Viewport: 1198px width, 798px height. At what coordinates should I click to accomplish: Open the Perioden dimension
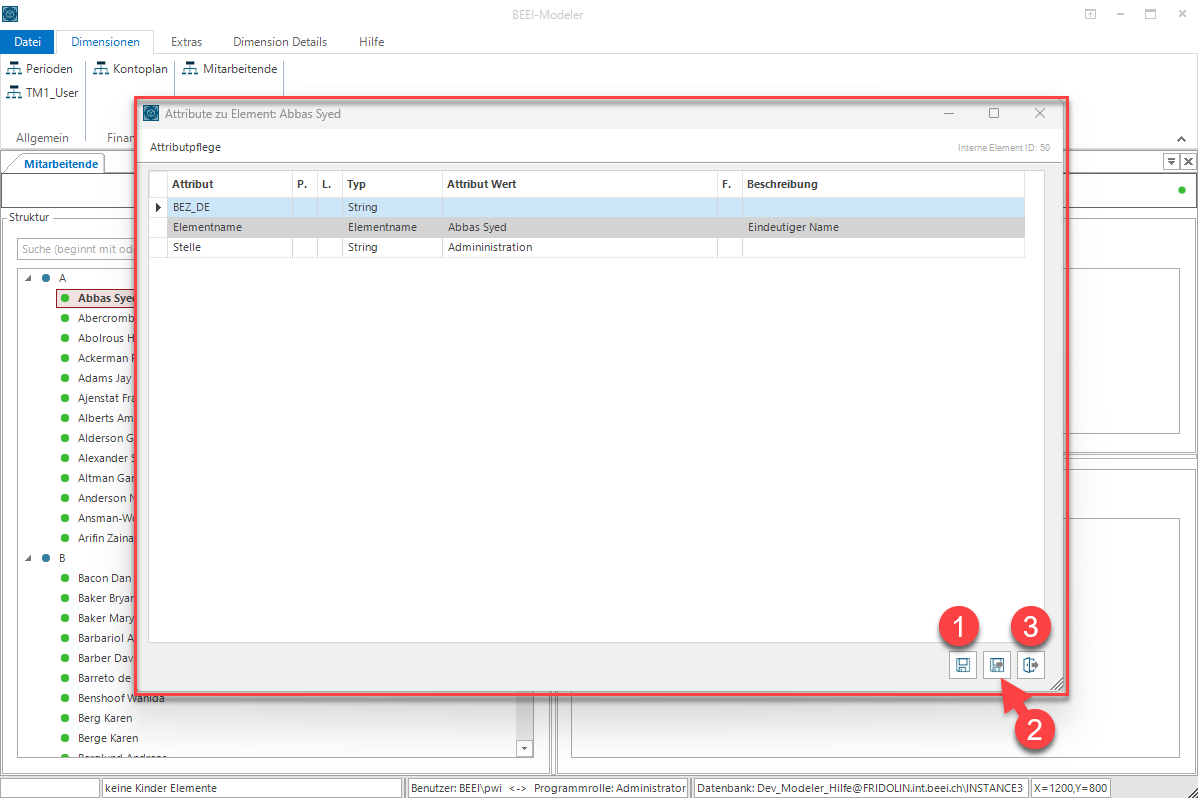40,69
